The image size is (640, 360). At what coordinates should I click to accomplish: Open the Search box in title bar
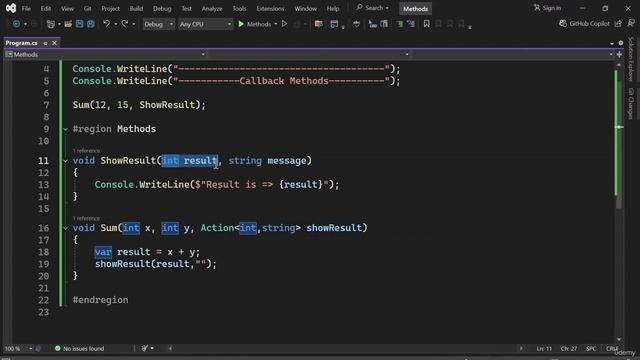[x=372, y=8]
